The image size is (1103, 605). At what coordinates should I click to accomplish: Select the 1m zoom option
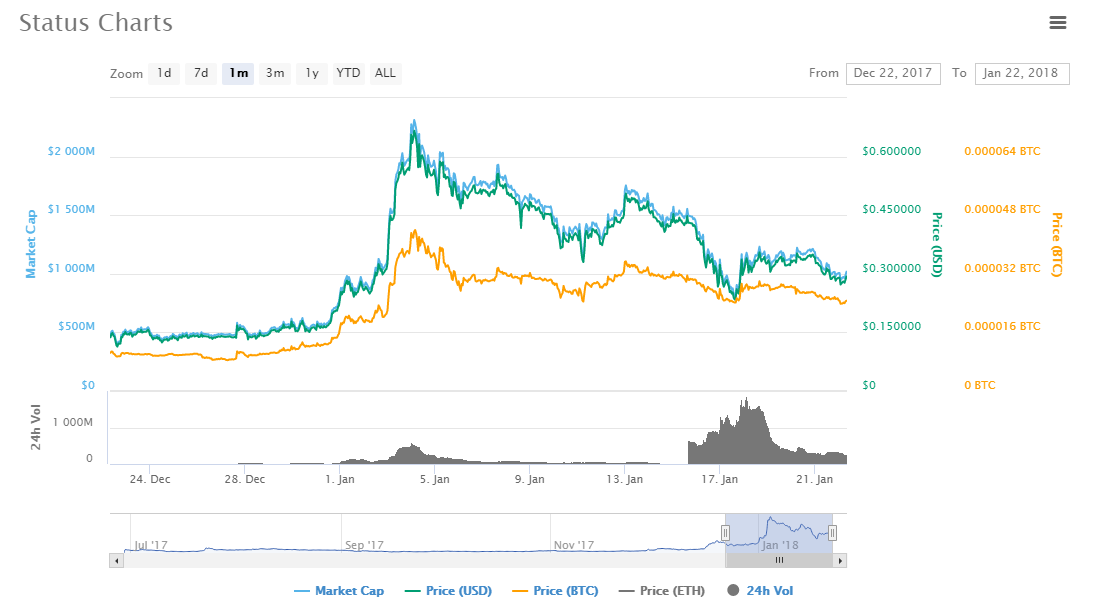click(238, 73)
